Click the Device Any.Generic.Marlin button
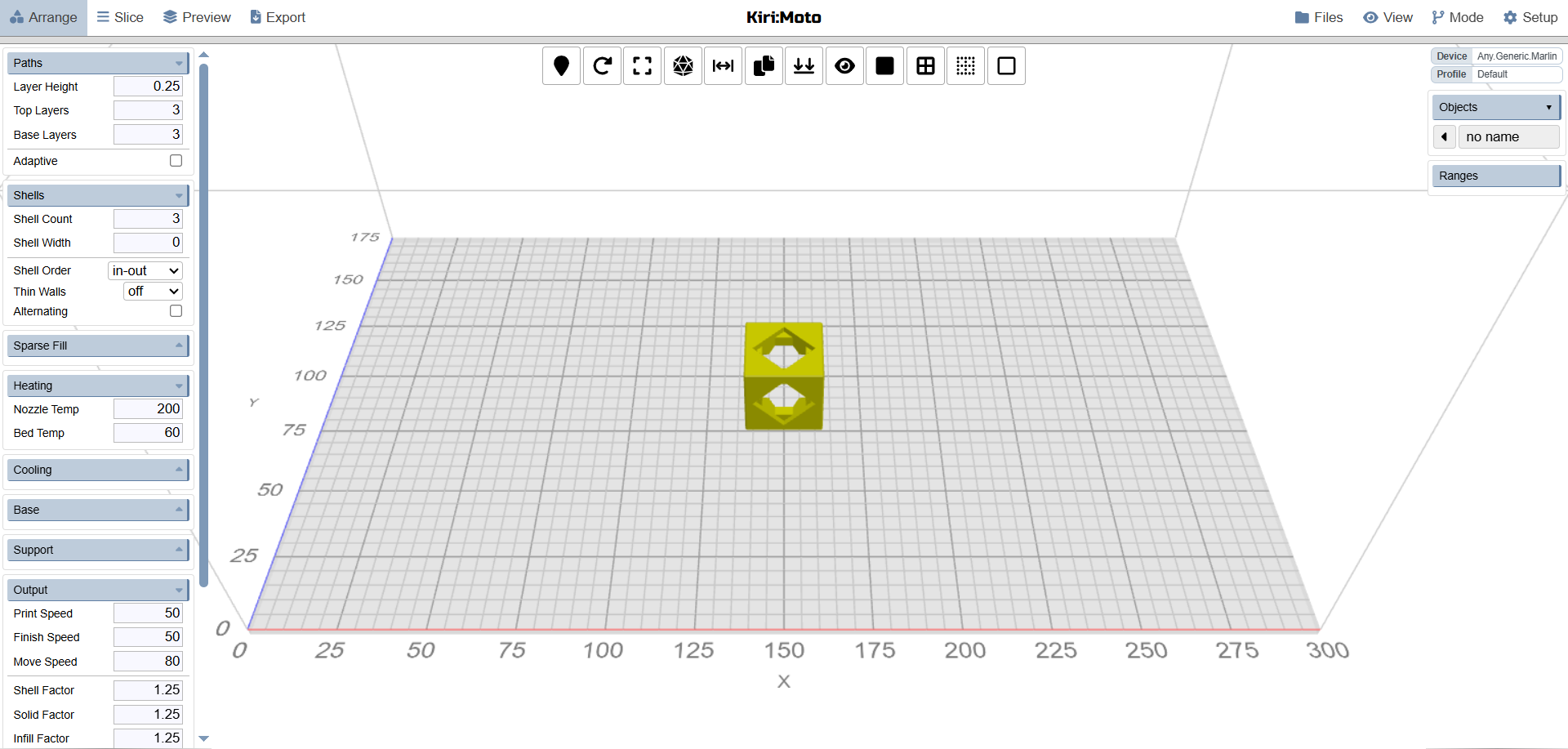The width and height of the screenshot is (1568, 749). pos(1497,56)
